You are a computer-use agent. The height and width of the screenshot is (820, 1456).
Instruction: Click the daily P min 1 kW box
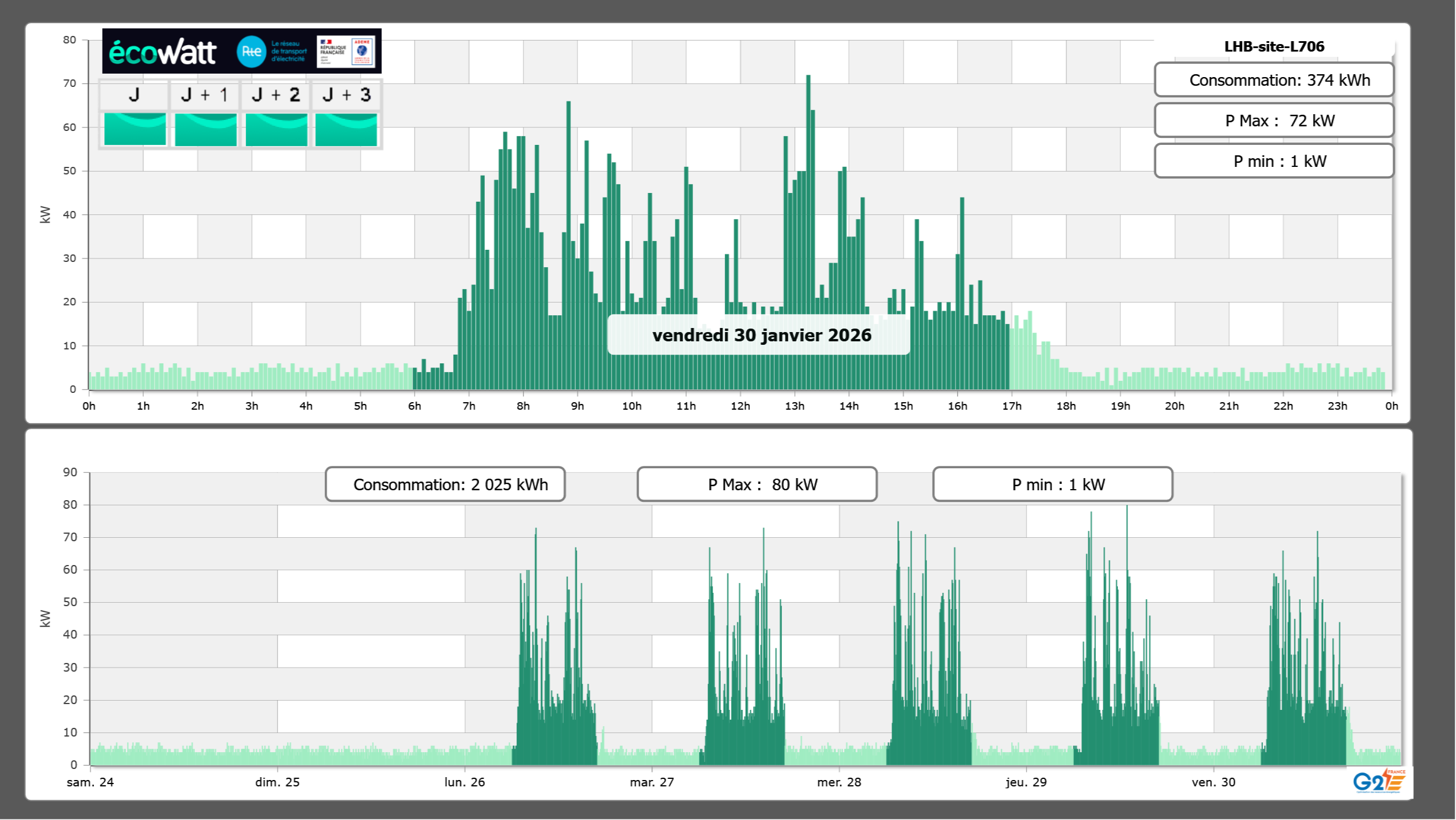[1273, 161]
